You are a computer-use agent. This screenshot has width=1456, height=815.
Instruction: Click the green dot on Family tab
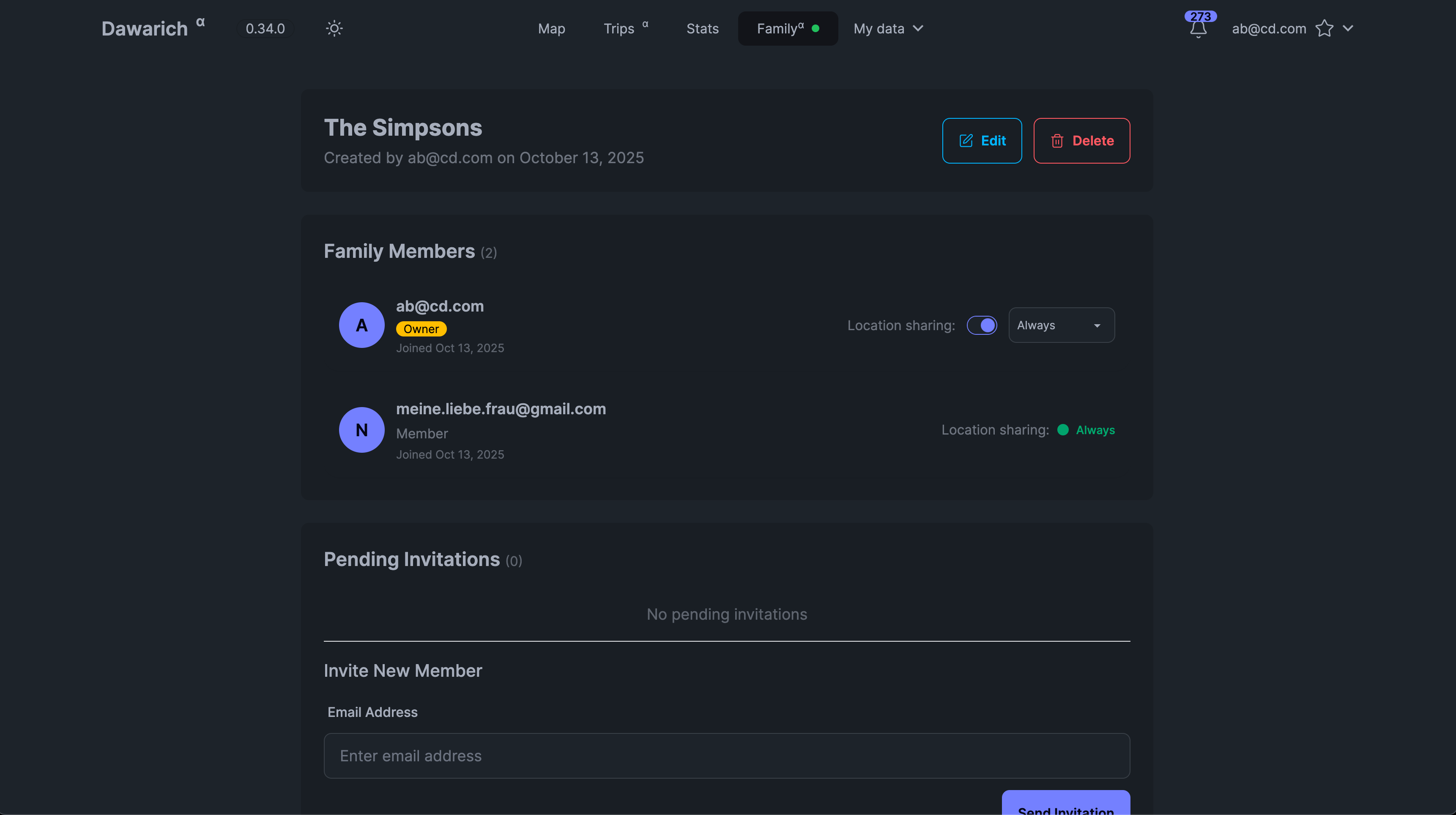815,28
